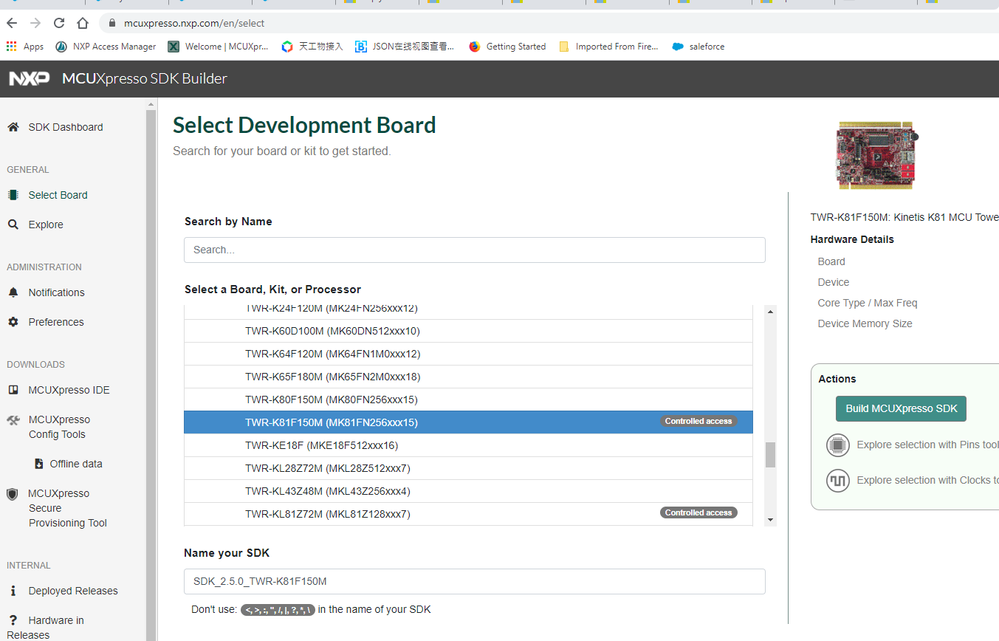Click the TWR-K81F150M board thumbnail image
The width and height of the screenshot is (999, 641).
(x=876, y=156)
